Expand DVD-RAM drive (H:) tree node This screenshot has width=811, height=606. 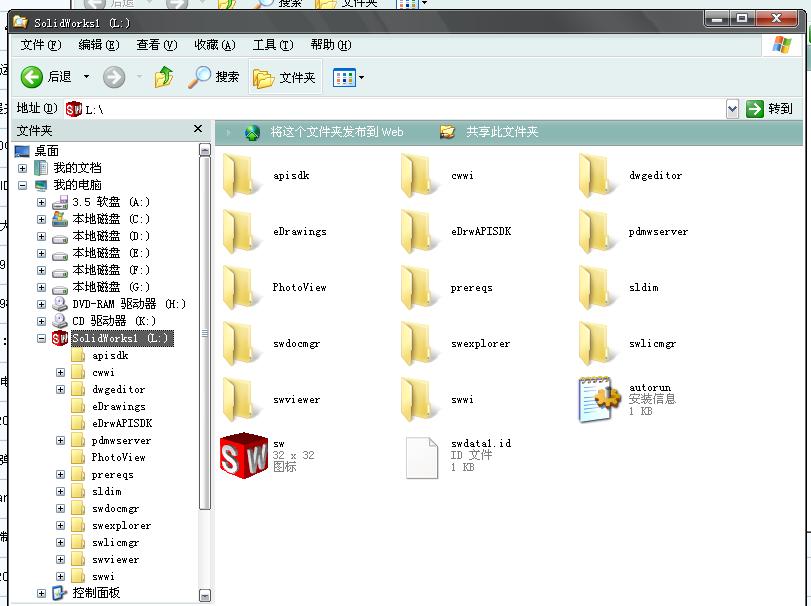[x=41, y=304]
